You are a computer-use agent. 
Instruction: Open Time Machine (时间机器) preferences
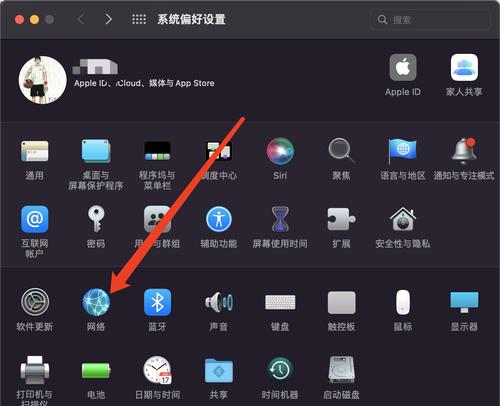[280, 370]
